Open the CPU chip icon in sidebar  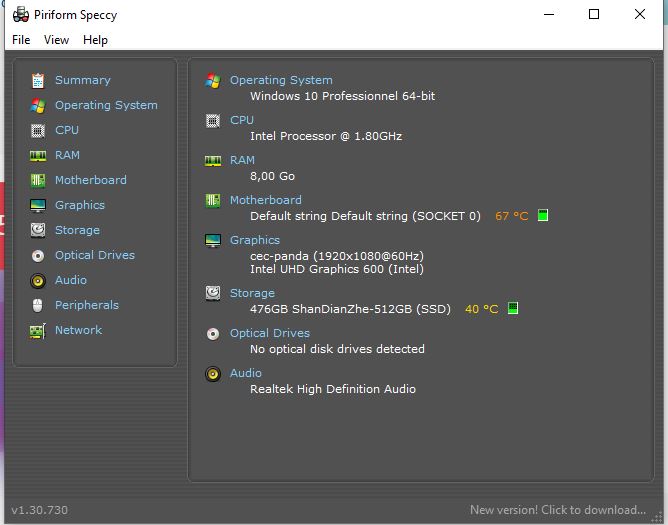[x=38, y=130]
